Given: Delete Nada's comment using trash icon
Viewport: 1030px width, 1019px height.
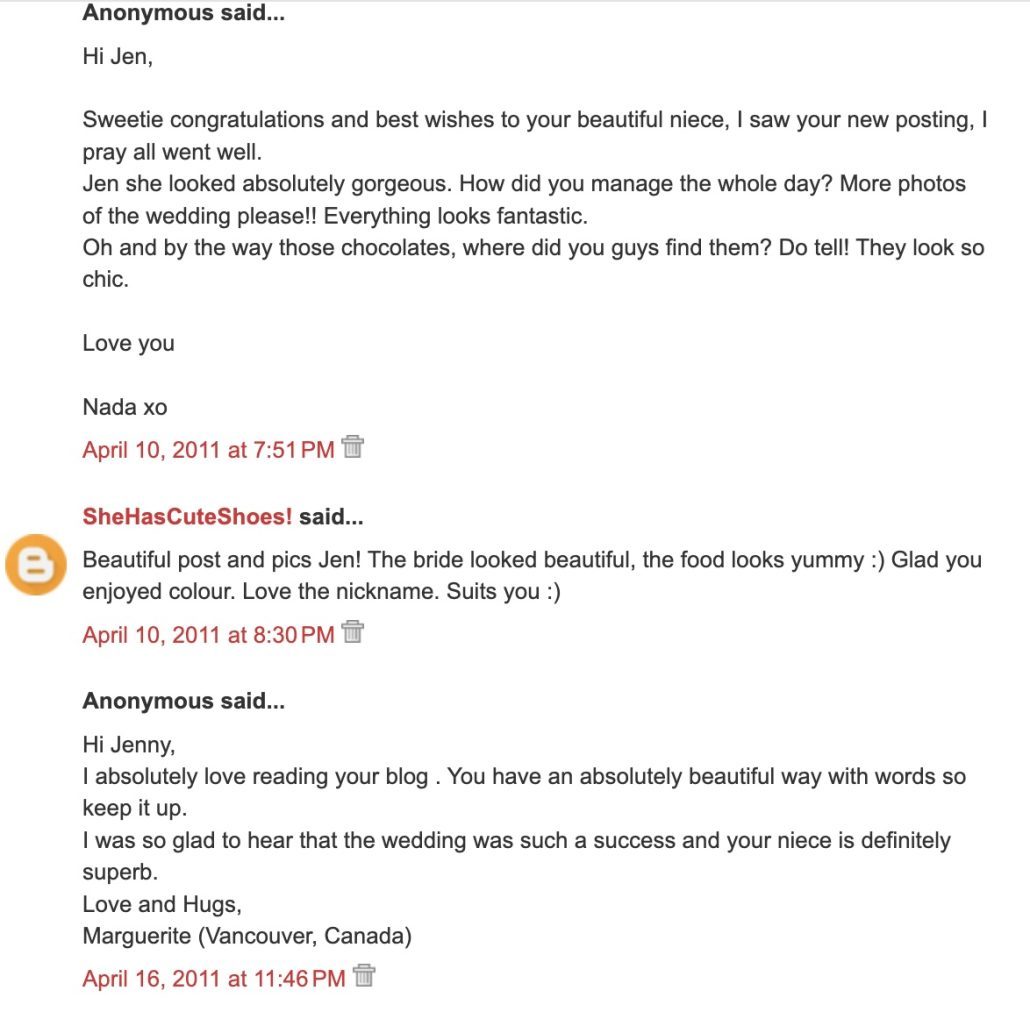Looking at the screenshot, I should (352, 447).
